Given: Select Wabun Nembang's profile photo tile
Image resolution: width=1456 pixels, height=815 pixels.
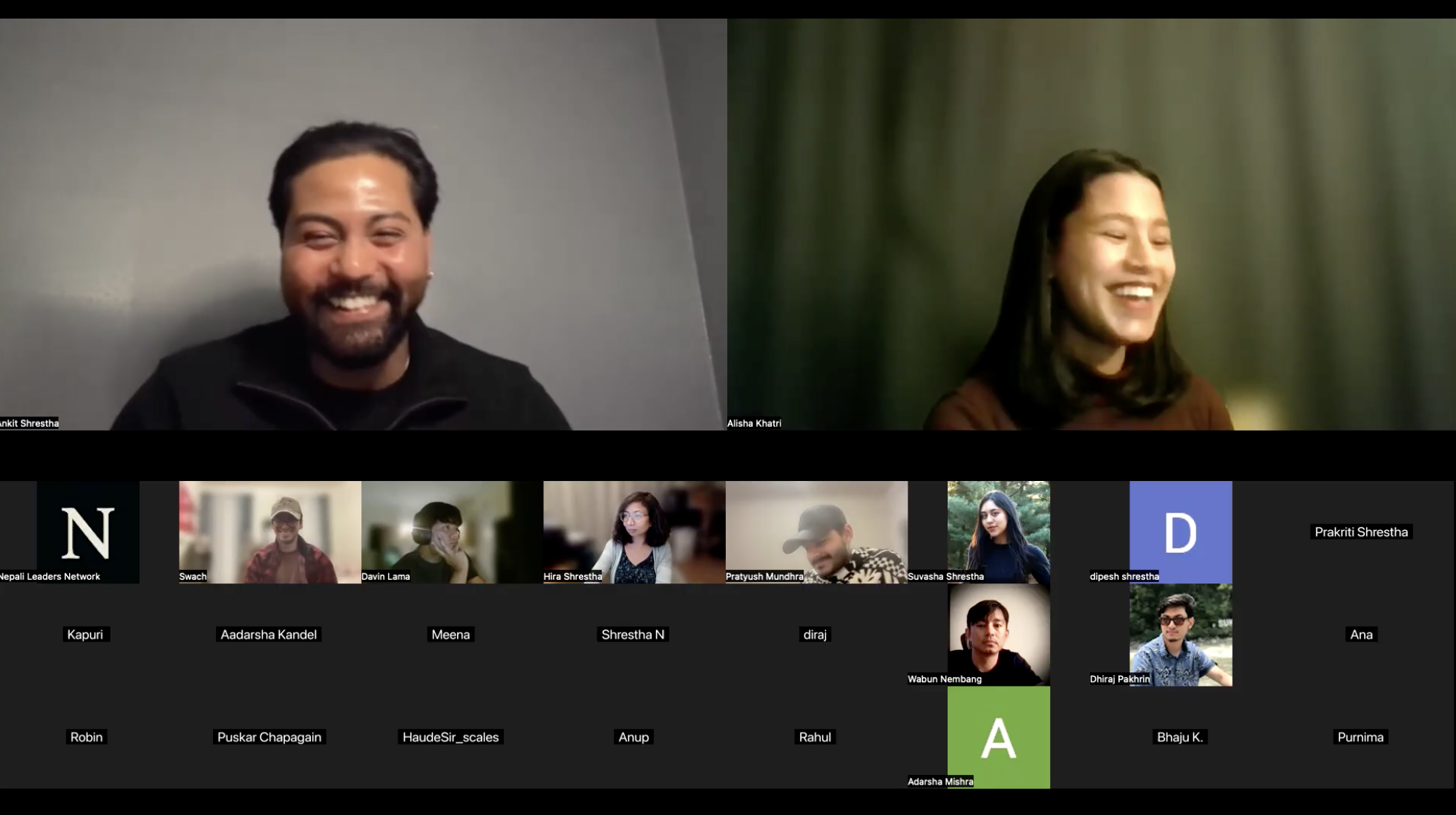Looking at the screenshot, I should pyautogui.click(x=998, y=634).
